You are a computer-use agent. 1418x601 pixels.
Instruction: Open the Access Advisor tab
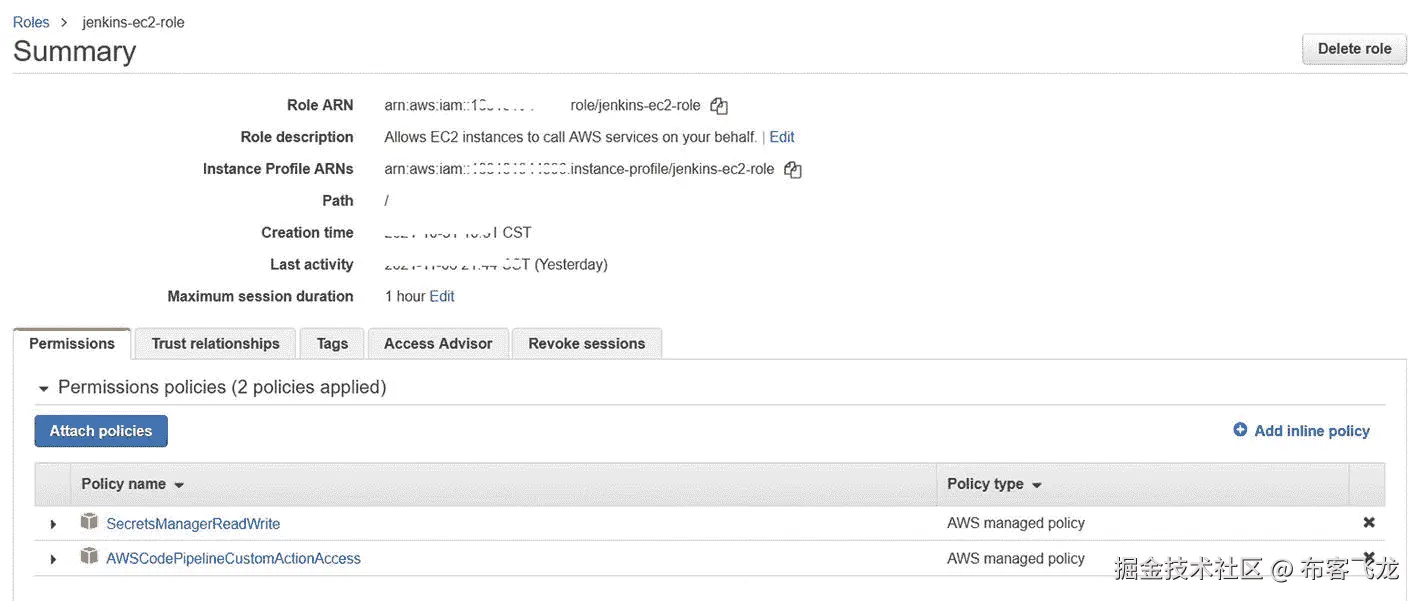(x=438, y=343)
